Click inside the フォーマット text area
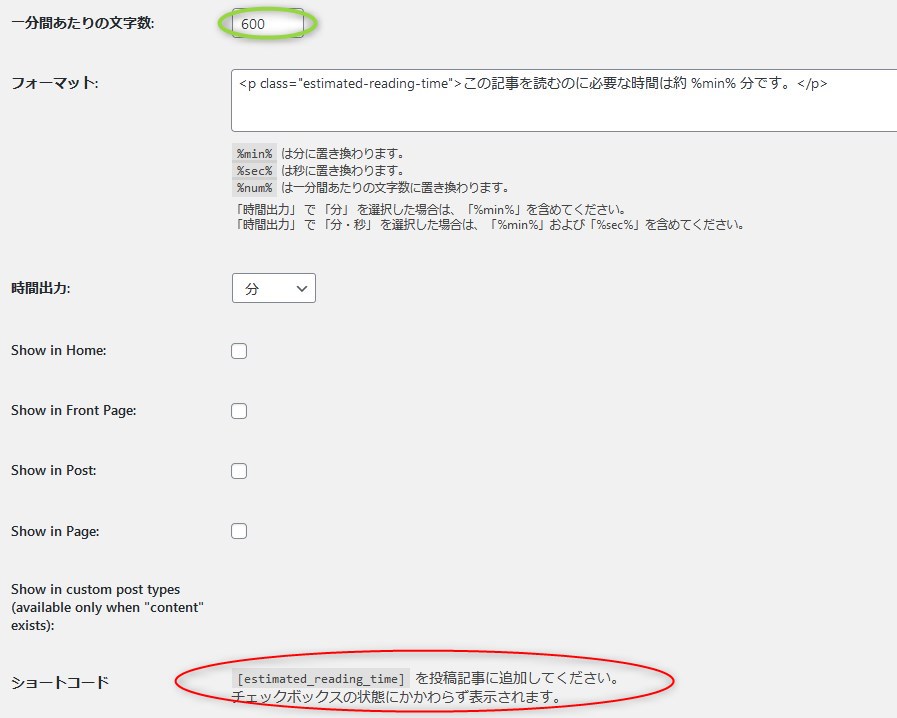The height and width of the screenshot is (718, 897). 564,101
